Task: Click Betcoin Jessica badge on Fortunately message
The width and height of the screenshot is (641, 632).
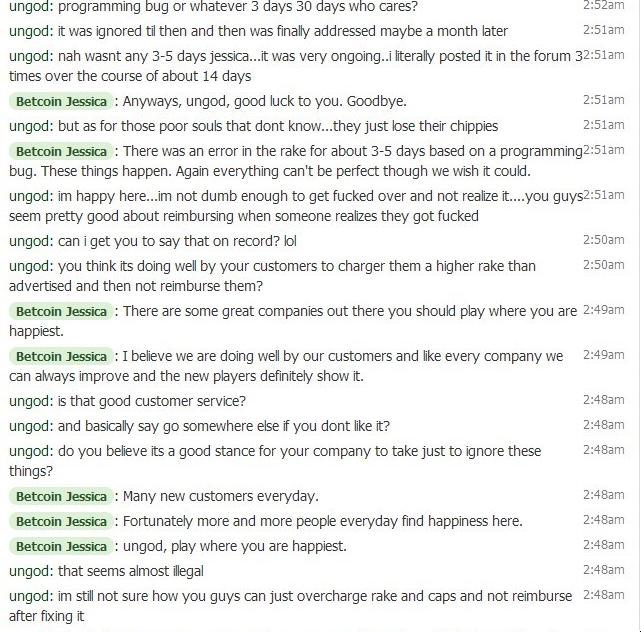Action: pos(61,522)
